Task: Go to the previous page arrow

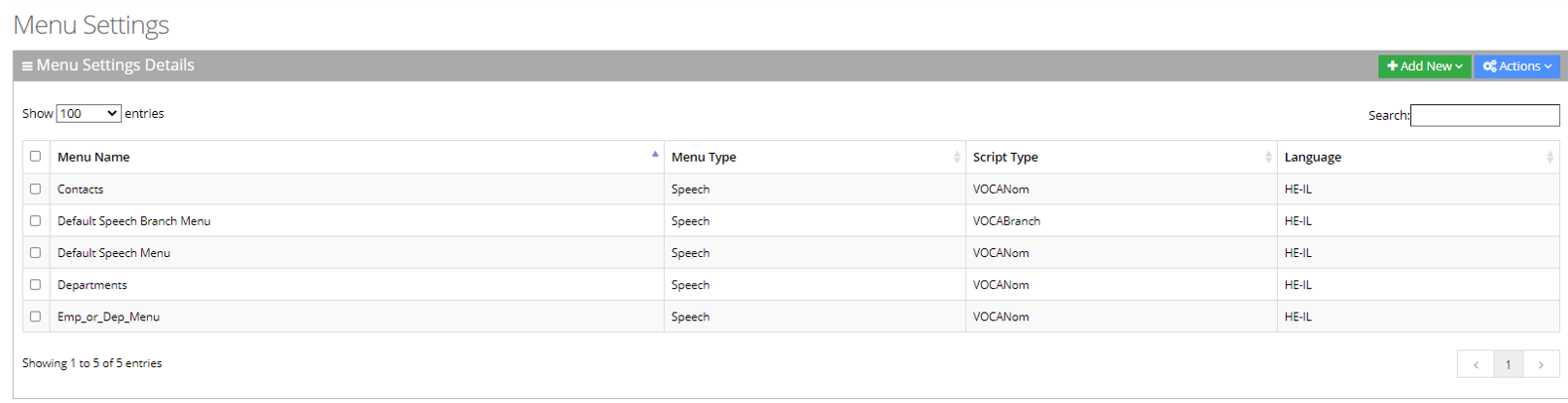Action: pyautogui.click(x=1476, y=364)
